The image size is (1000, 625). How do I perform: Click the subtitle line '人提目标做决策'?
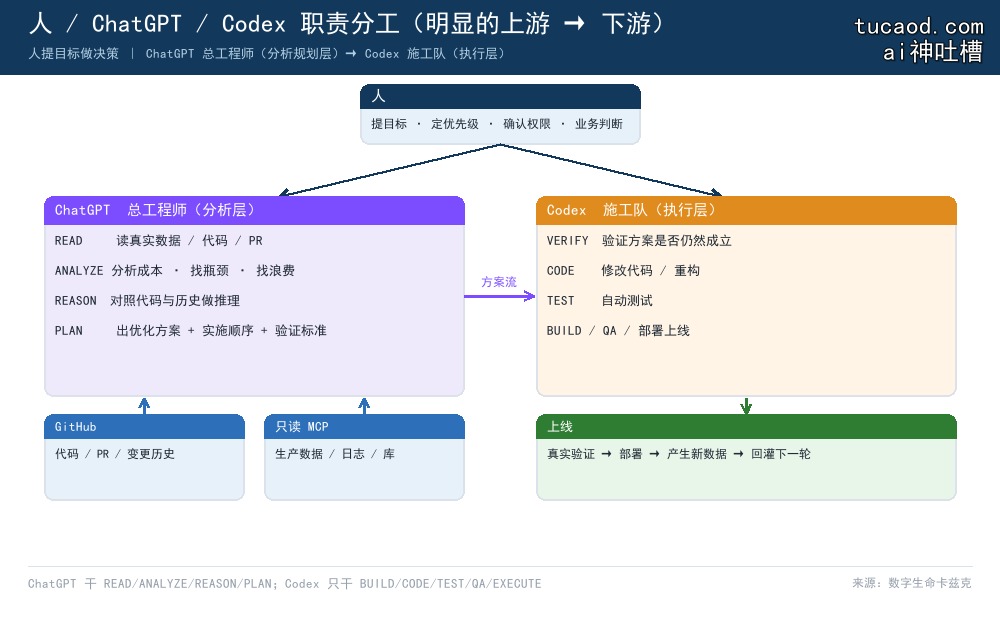point(73,54)
